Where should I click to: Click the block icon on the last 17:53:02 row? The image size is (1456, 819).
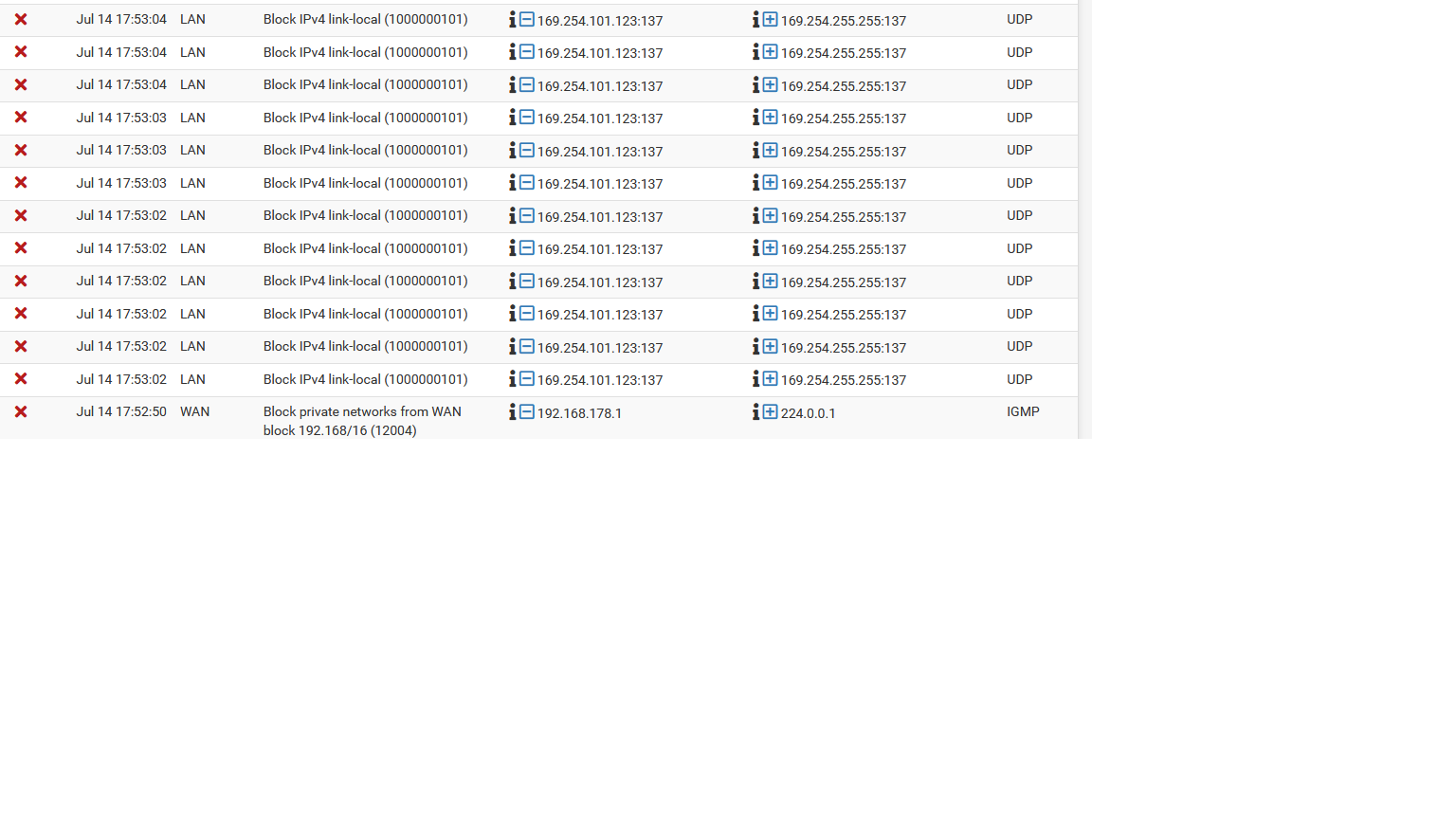coord(21,379)
